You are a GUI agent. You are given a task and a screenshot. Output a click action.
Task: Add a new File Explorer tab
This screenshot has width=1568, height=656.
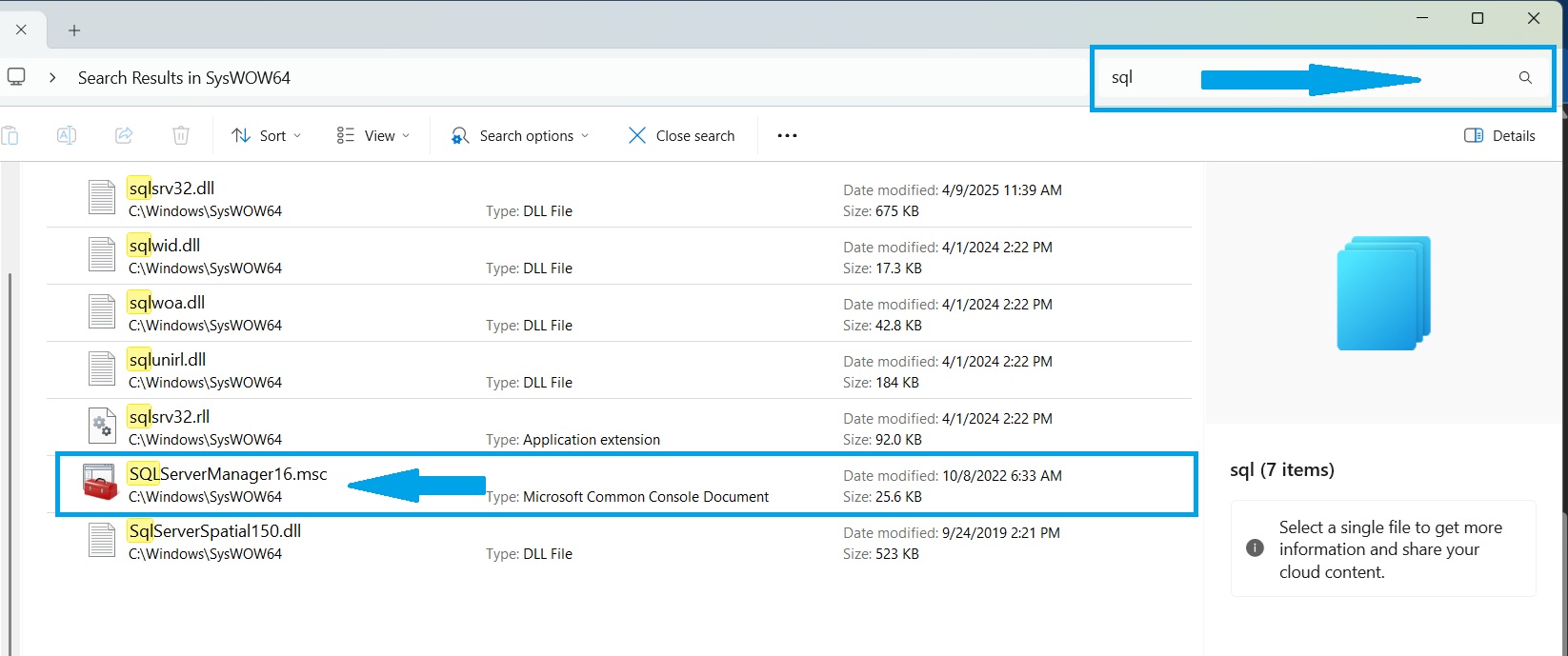74,30
